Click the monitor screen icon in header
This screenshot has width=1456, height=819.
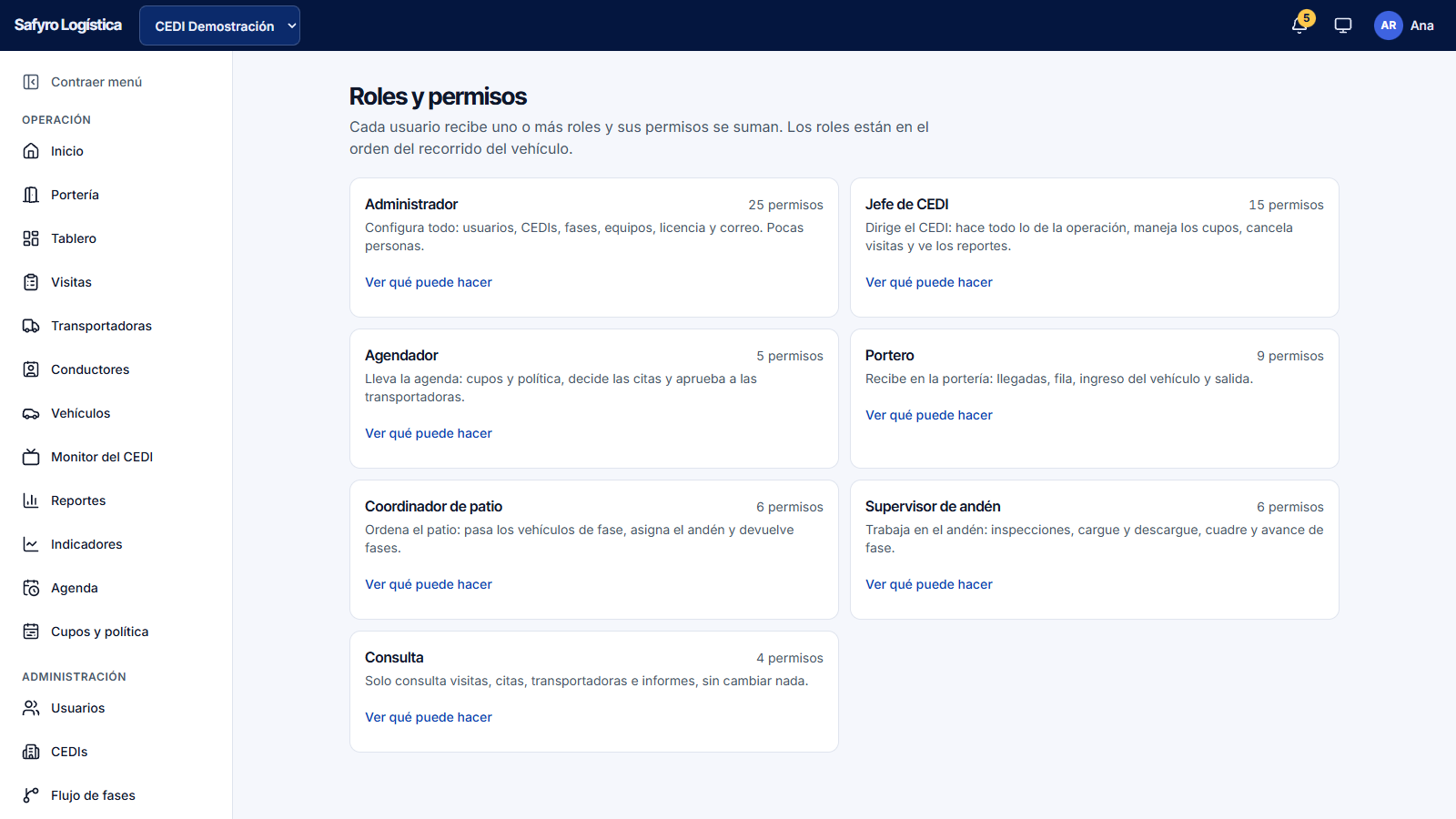pos(1343,25)
